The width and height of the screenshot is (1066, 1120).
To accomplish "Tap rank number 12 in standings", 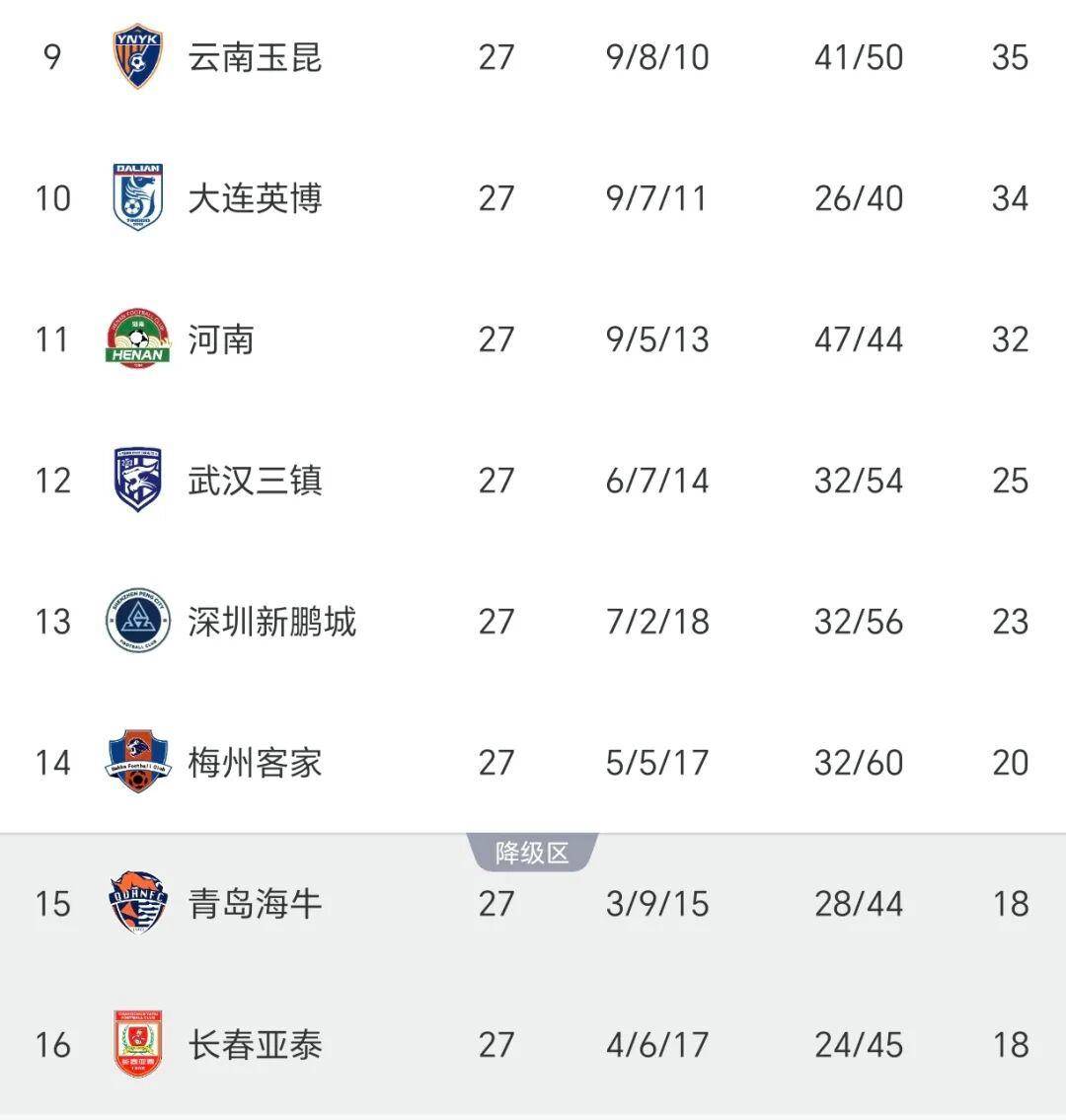I will [x=53, y=481].
